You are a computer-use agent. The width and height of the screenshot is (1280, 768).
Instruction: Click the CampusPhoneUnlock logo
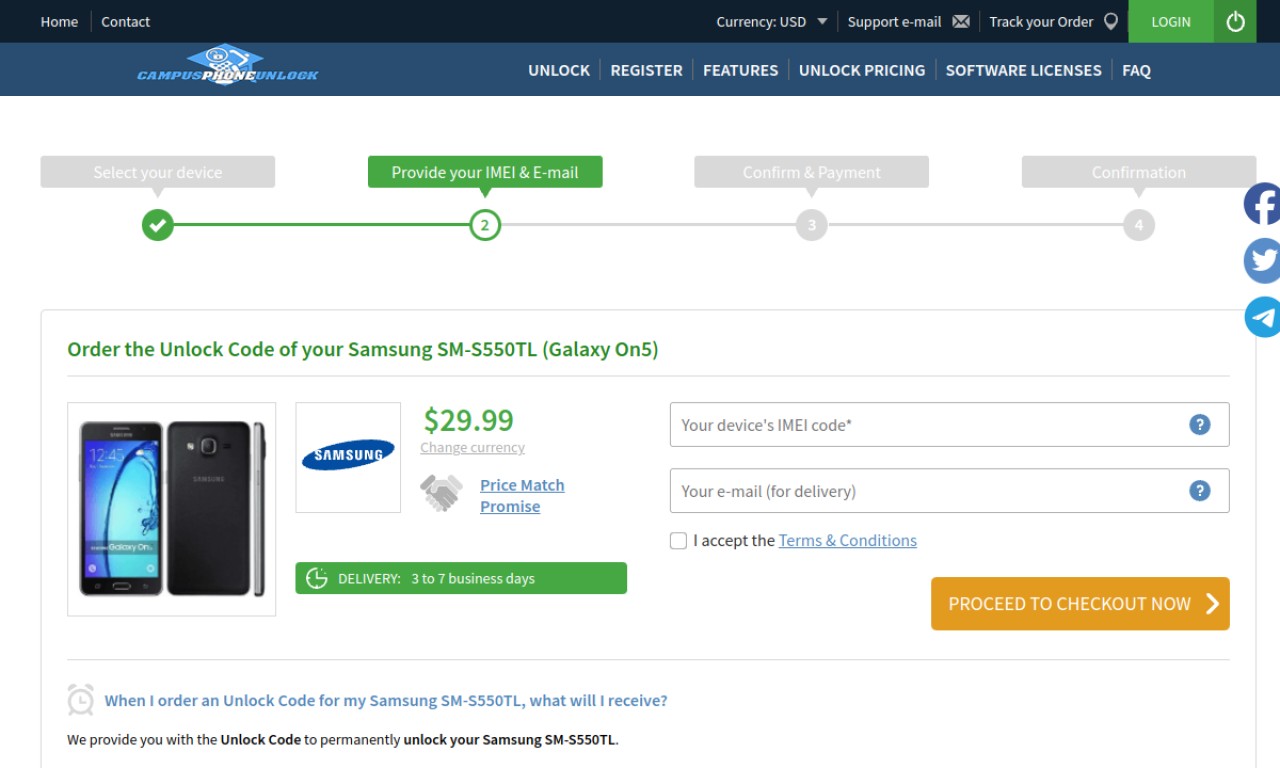(x=228, y=66)
